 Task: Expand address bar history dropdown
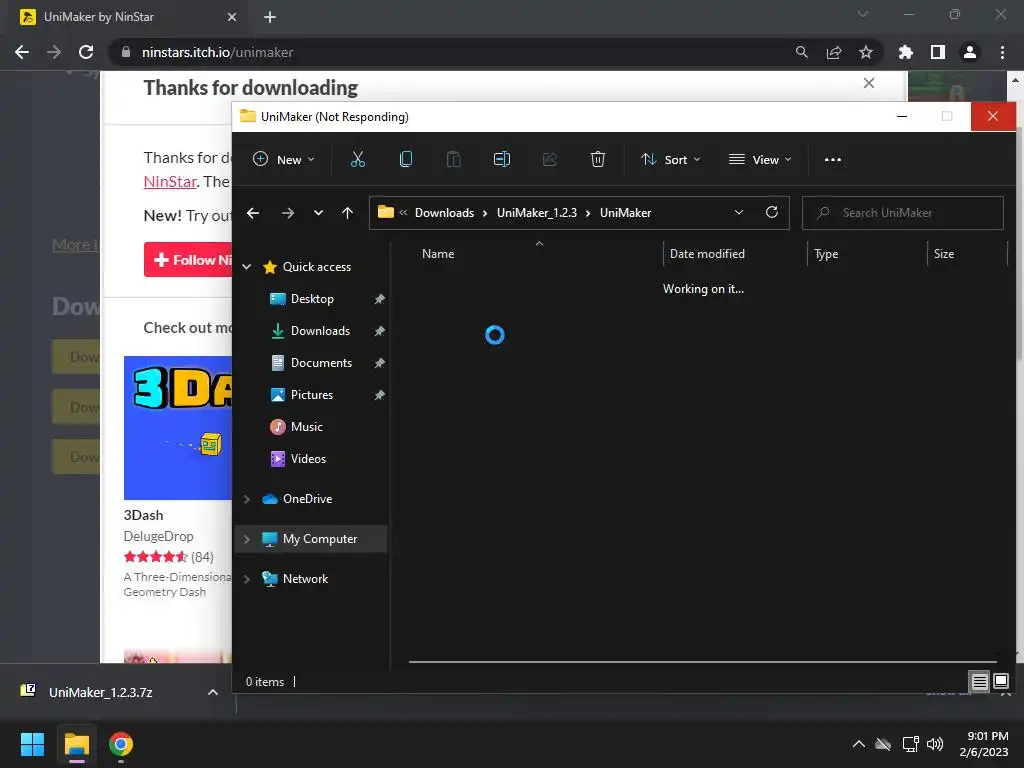click(739, 212)
